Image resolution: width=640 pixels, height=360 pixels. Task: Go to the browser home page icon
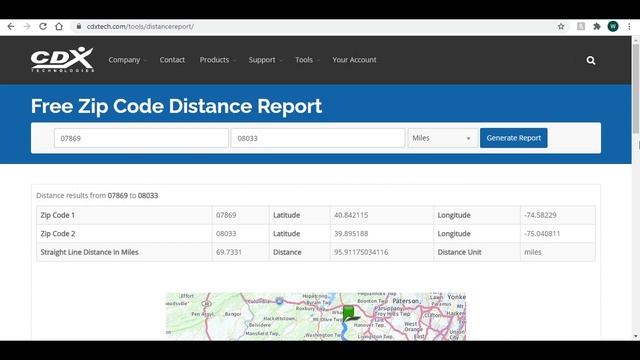click(x=59, y=27)
